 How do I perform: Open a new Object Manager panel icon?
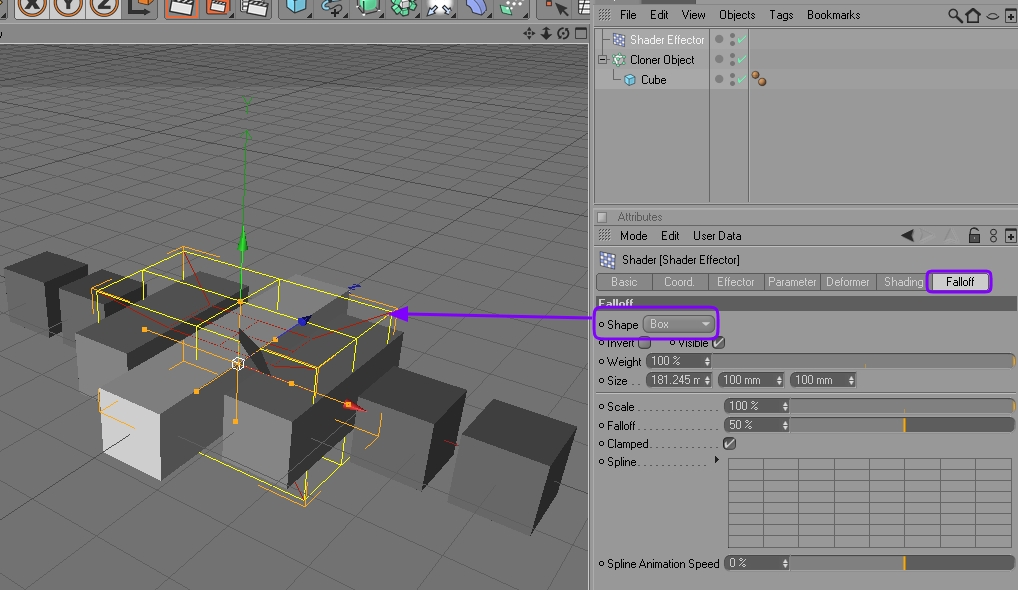(x=1010, y=16)
